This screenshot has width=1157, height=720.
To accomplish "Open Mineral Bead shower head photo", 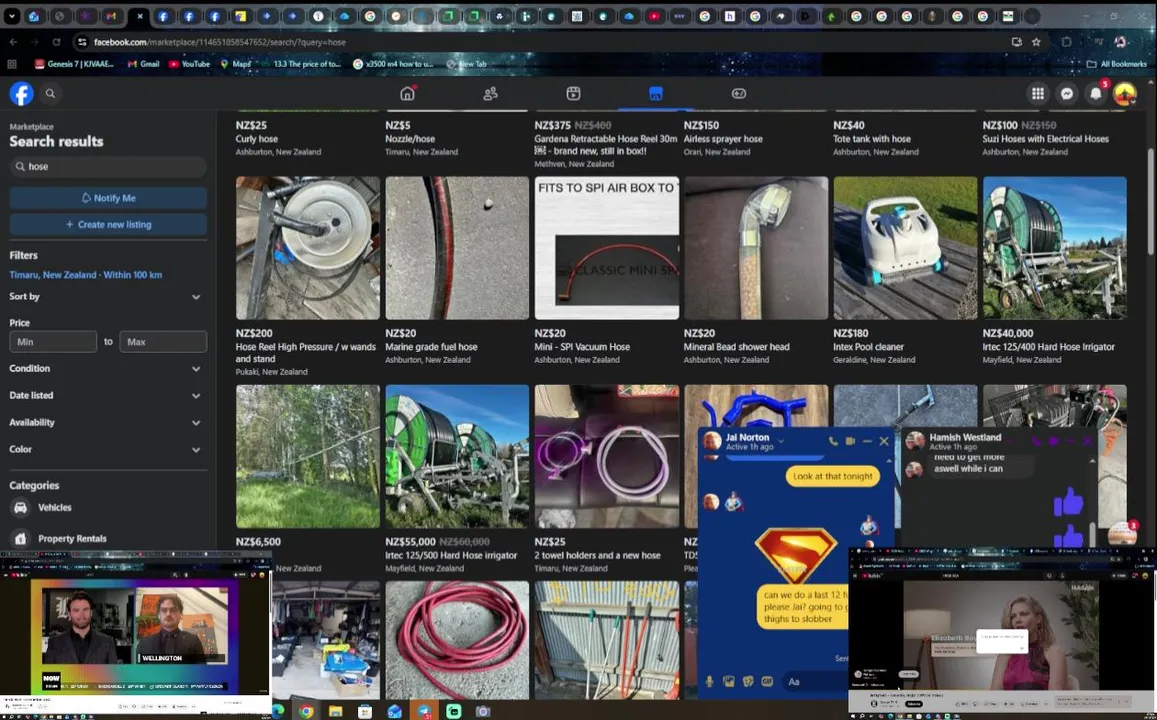I will click(756, 248).
